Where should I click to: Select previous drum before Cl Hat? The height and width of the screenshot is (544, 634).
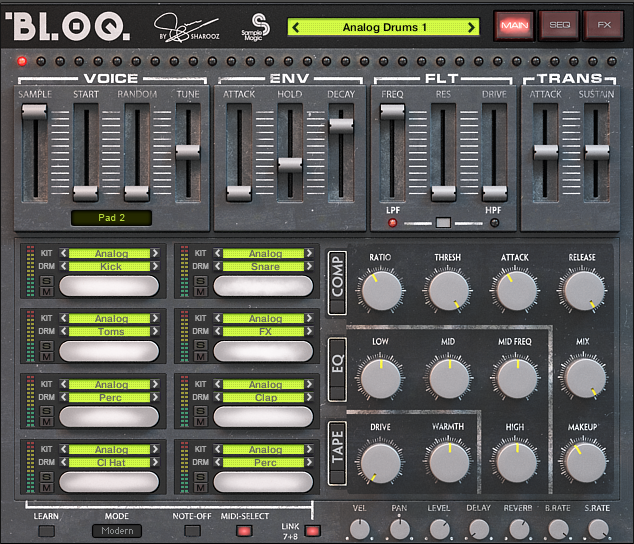[x=64, y=462]
